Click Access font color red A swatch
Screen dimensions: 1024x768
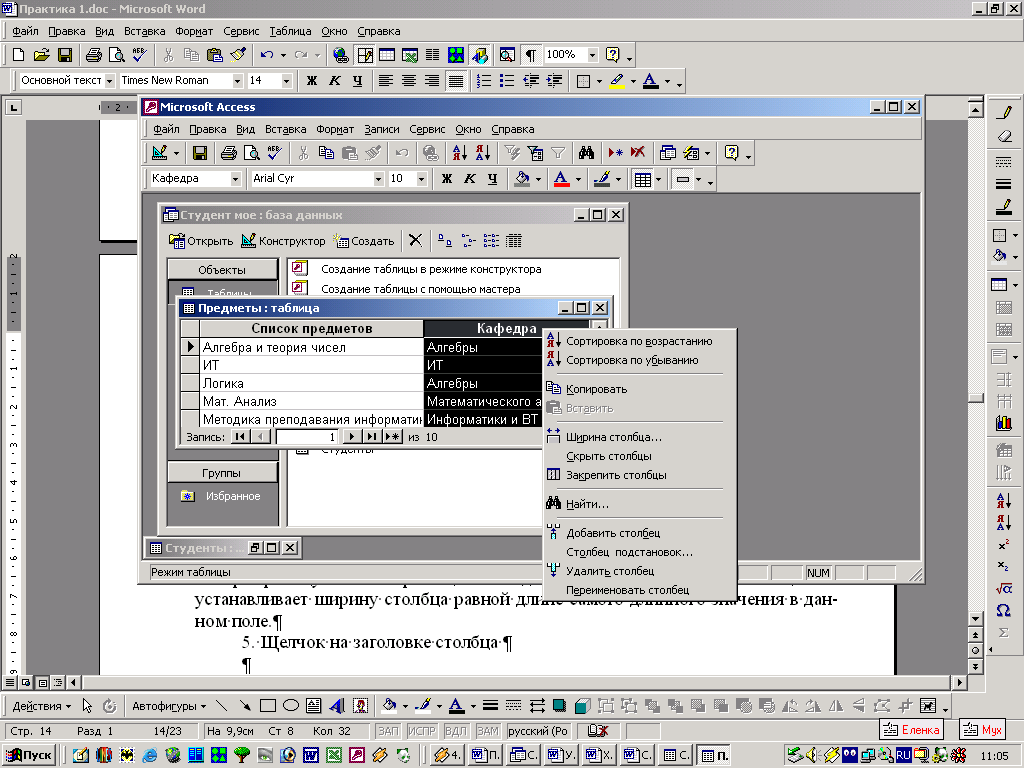click(561, 178)
